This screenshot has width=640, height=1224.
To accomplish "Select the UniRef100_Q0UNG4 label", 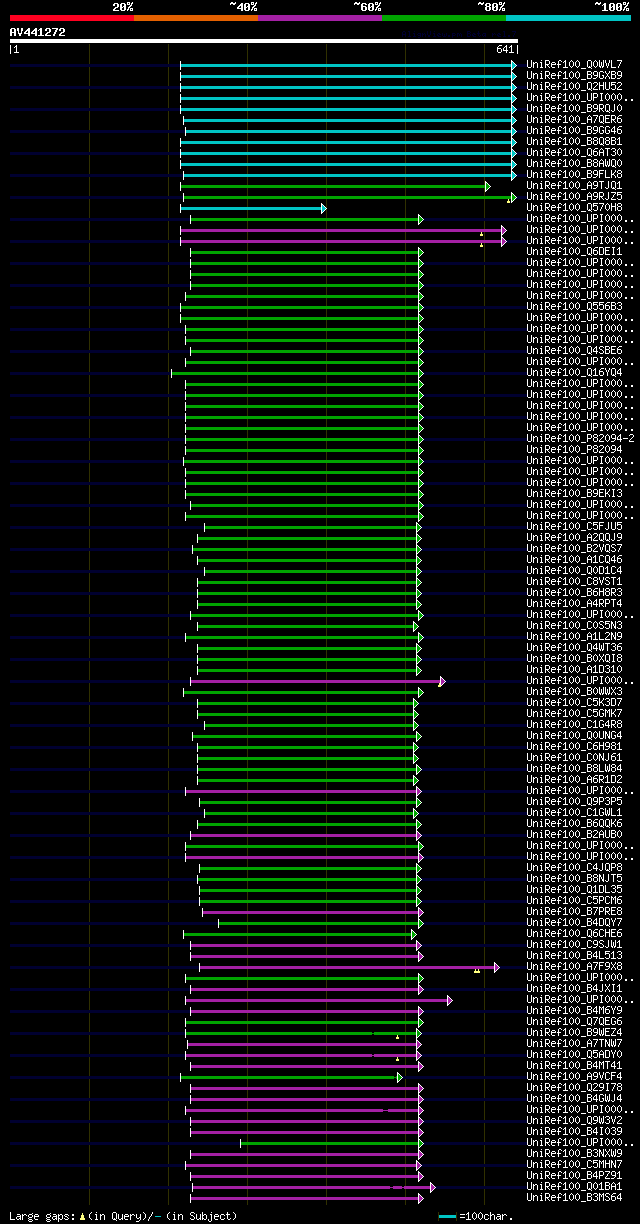I will click(x=574, y=735).
